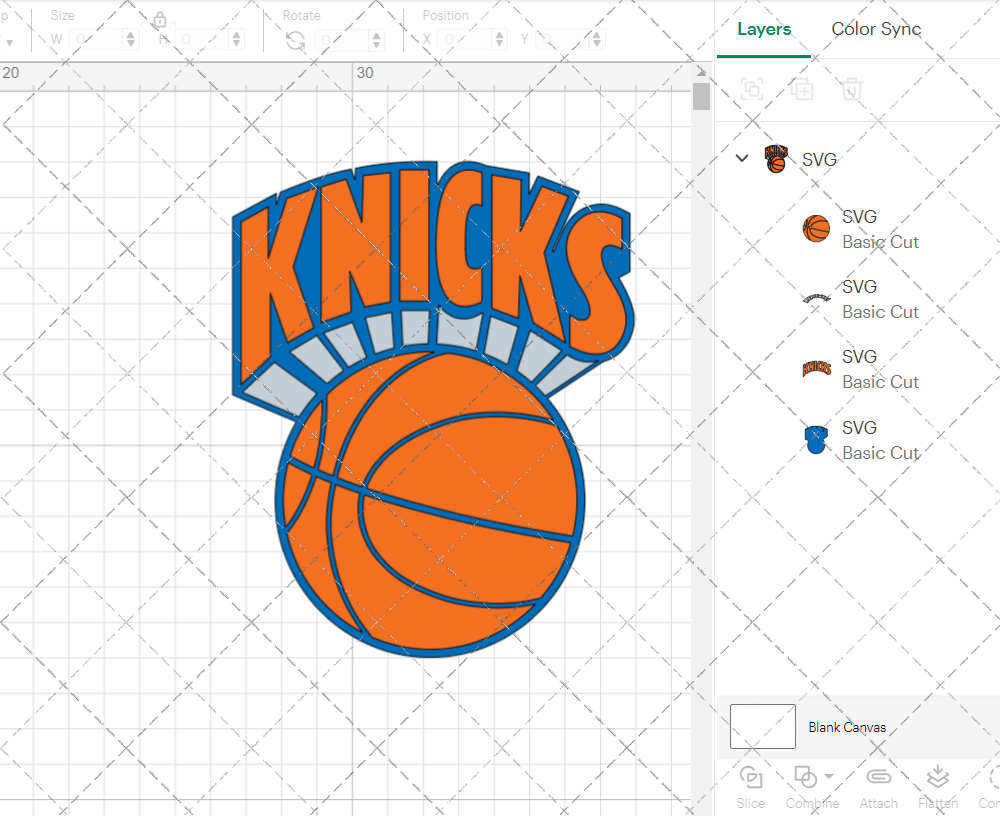This screenshot has width=1000, height=816.
Task: Collapse the SVG group layer
Action: (742, 158)
